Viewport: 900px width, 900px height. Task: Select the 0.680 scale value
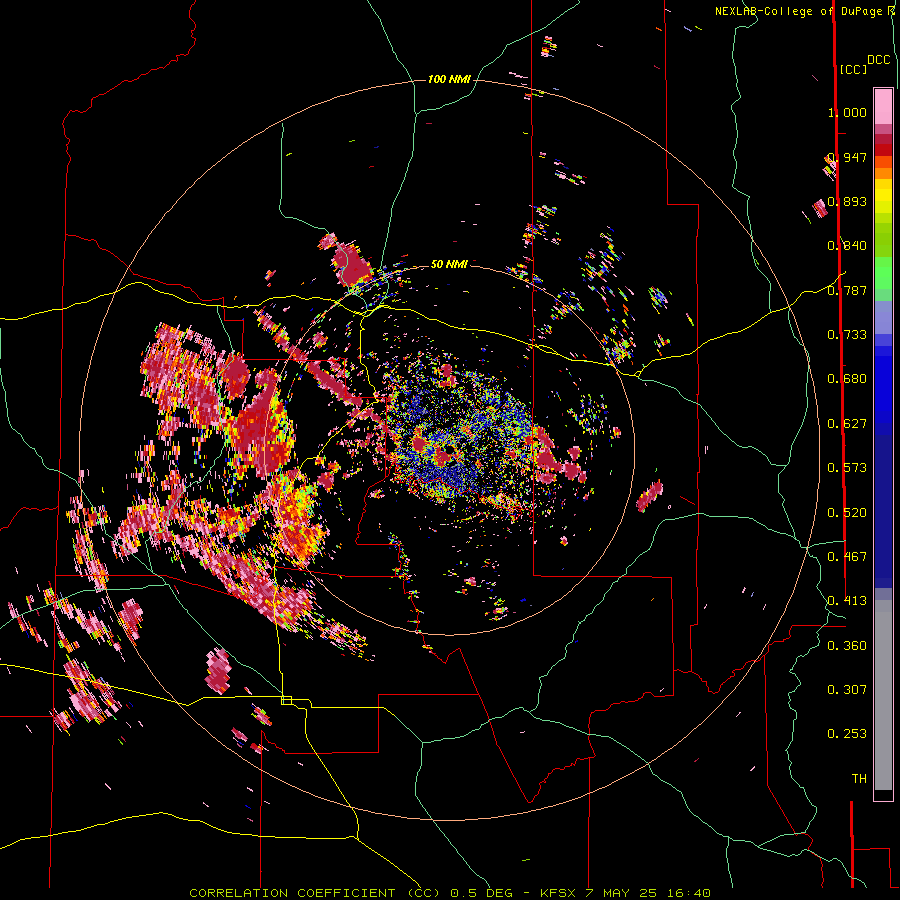click(x=847, y=379)
